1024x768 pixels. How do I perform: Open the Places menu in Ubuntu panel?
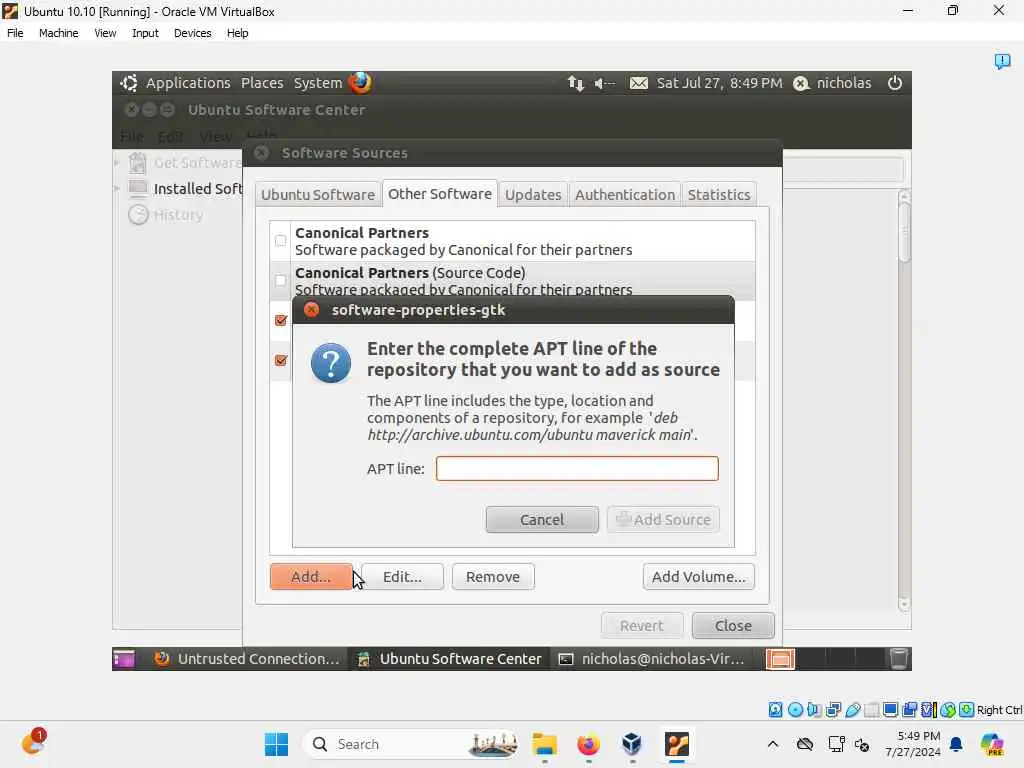click(262, 83)
